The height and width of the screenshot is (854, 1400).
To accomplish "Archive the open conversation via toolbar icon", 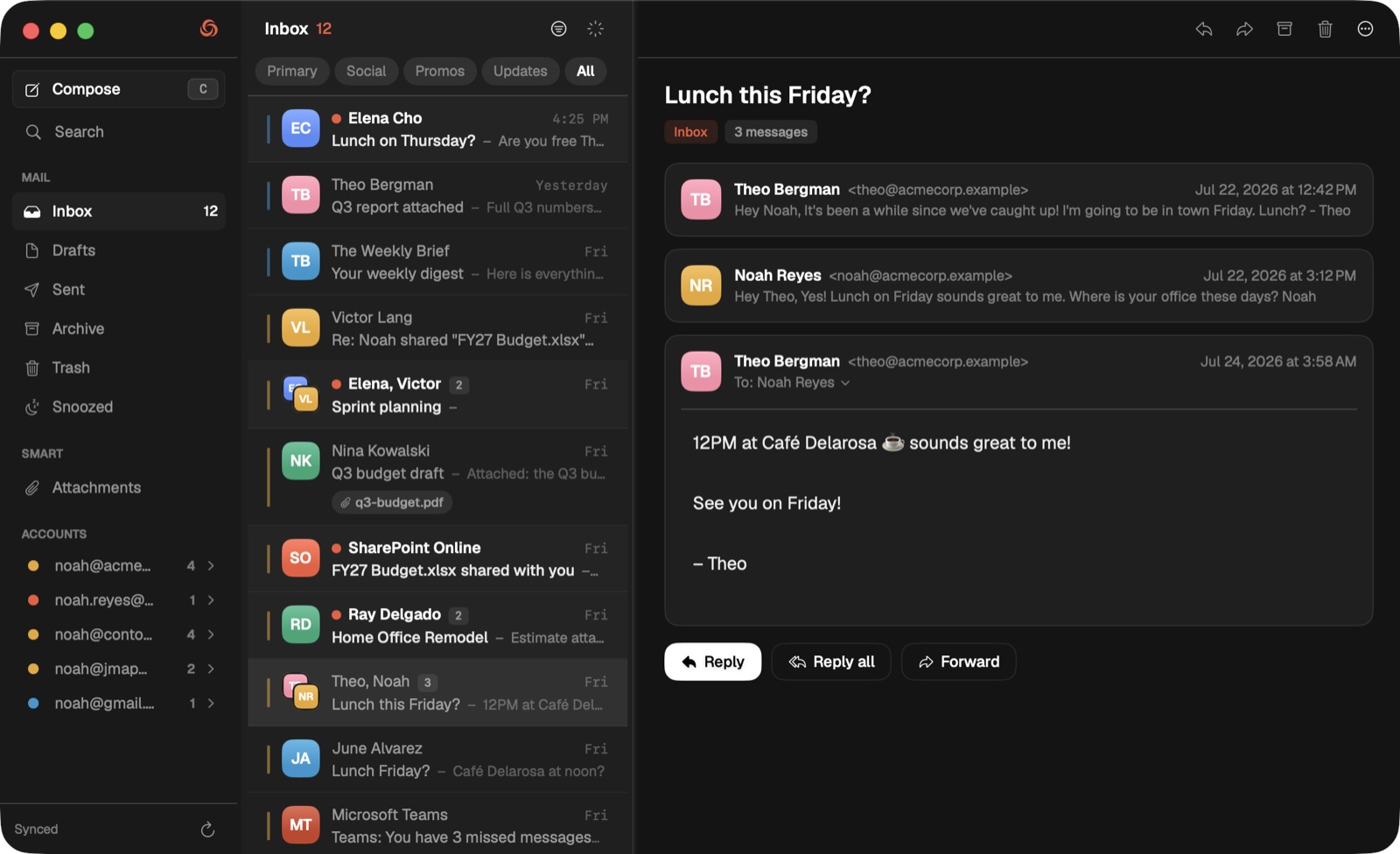I will (x=1284, y=29).
